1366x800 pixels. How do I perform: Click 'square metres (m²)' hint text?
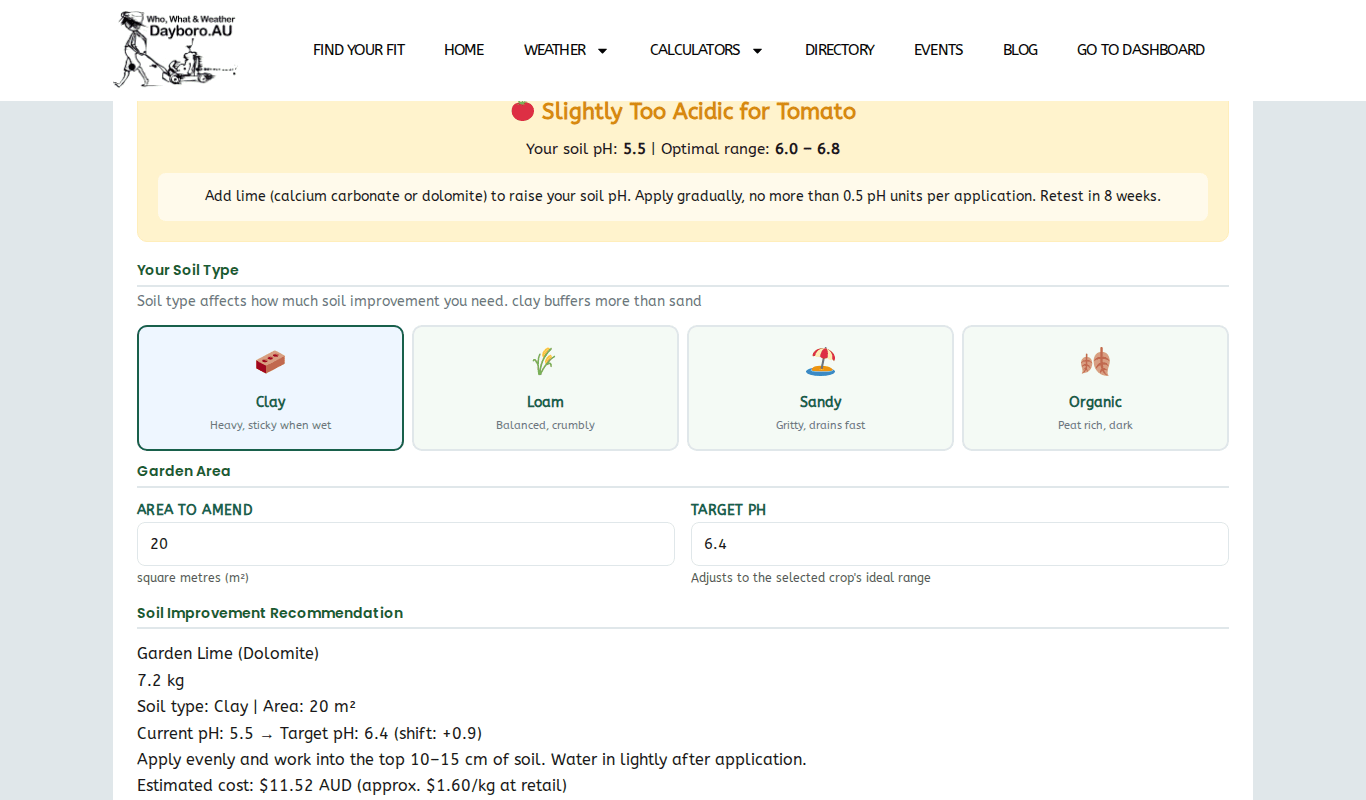193,578
